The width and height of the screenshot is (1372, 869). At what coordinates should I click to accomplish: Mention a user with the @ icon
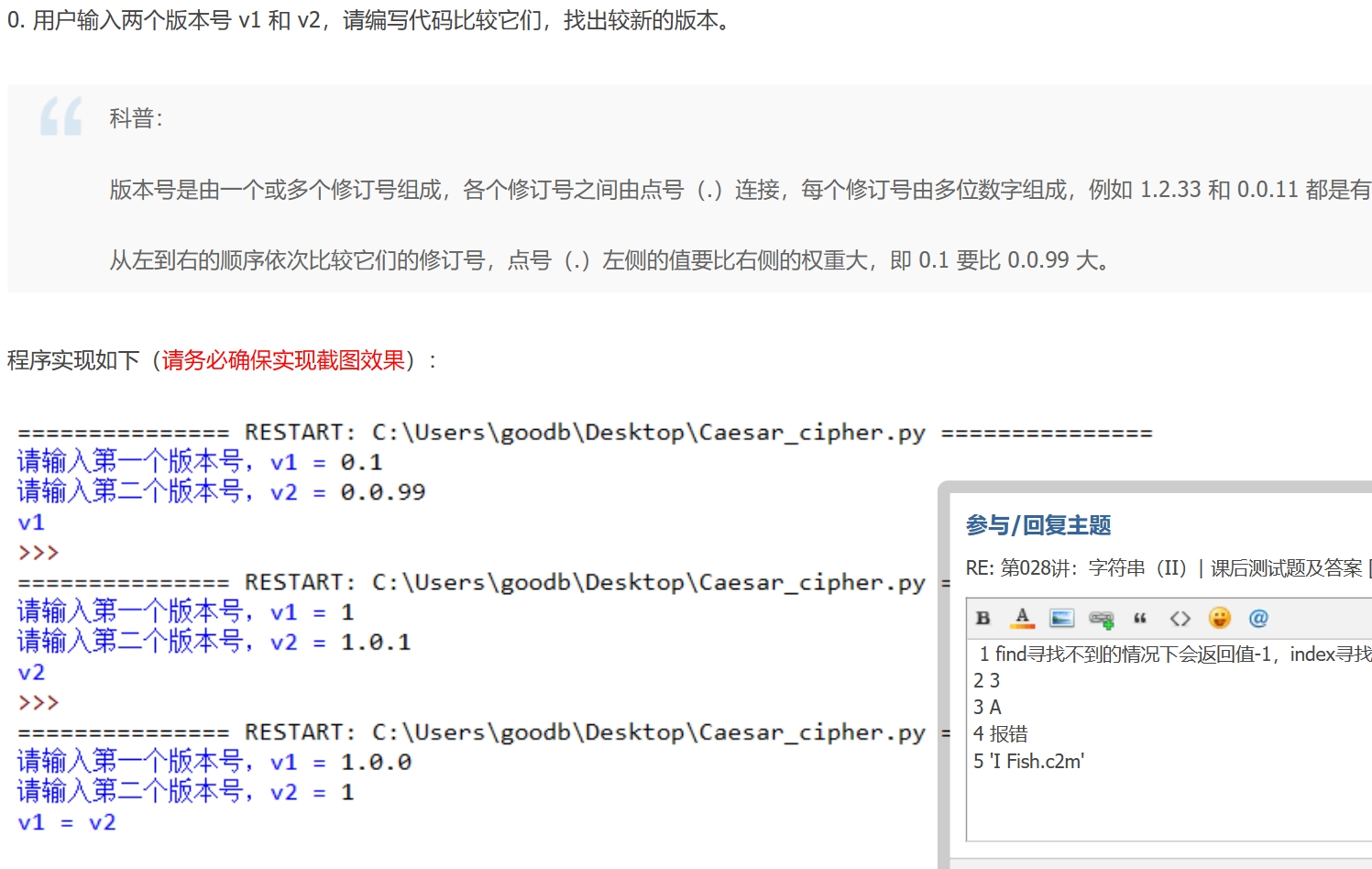coord(1258,618)
